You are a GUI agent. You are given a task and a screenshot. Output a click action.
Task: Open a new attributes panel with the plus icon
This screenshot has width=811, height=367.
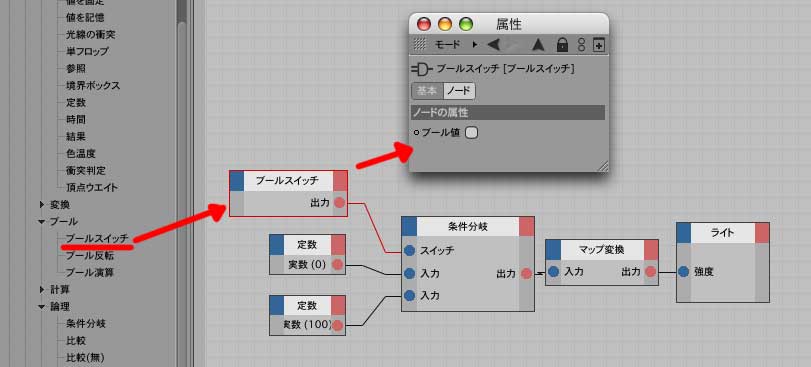coord(598,45)
